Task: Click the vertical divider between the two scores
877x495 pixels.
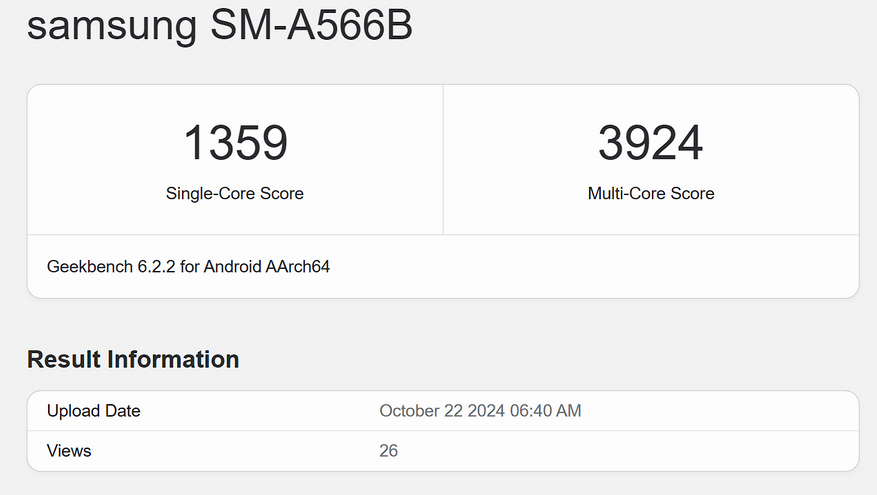Action: (x=443, y=160)
